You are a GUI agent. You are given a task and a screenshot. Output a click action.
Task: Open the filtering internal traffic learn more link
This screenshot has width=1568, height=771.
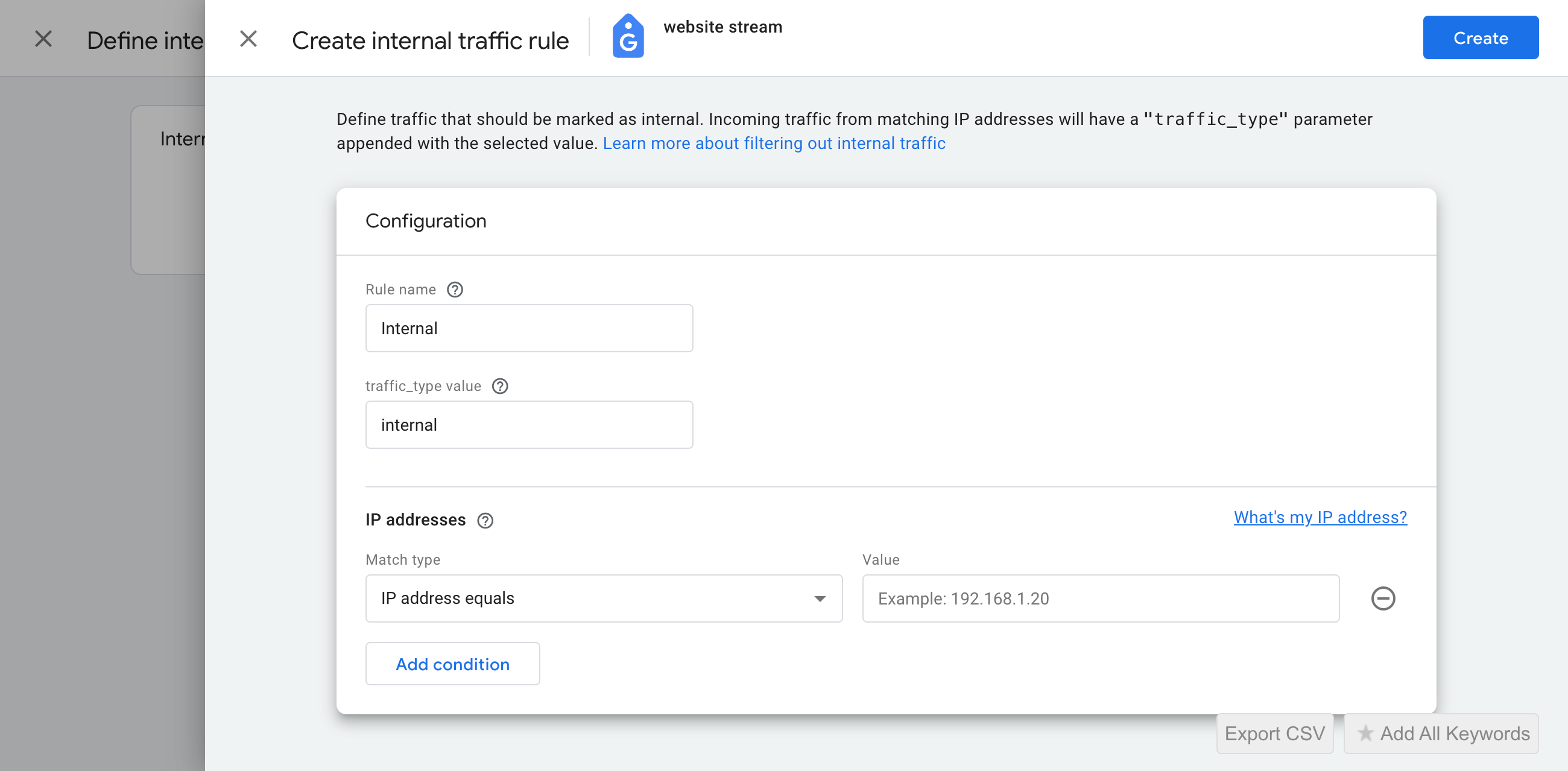774,144
